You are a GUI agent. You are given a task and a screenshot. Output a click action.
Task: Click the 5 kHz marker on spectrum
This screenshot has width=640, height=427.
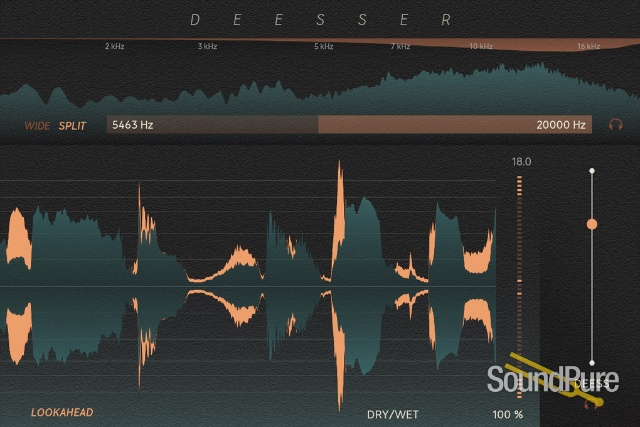click(x=323, y=47)
